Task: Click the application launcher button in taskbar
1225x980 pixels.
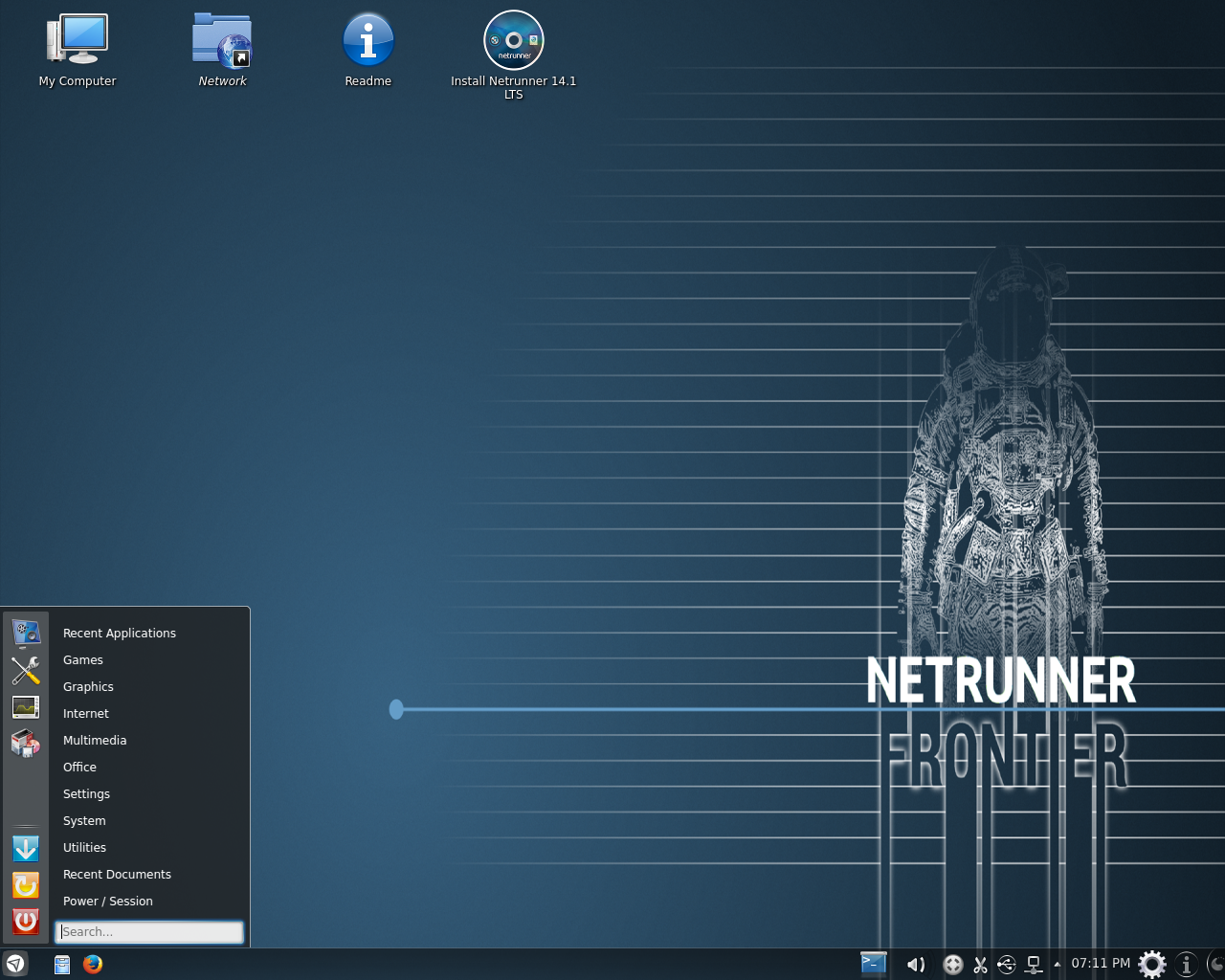Action: (15, 964)
